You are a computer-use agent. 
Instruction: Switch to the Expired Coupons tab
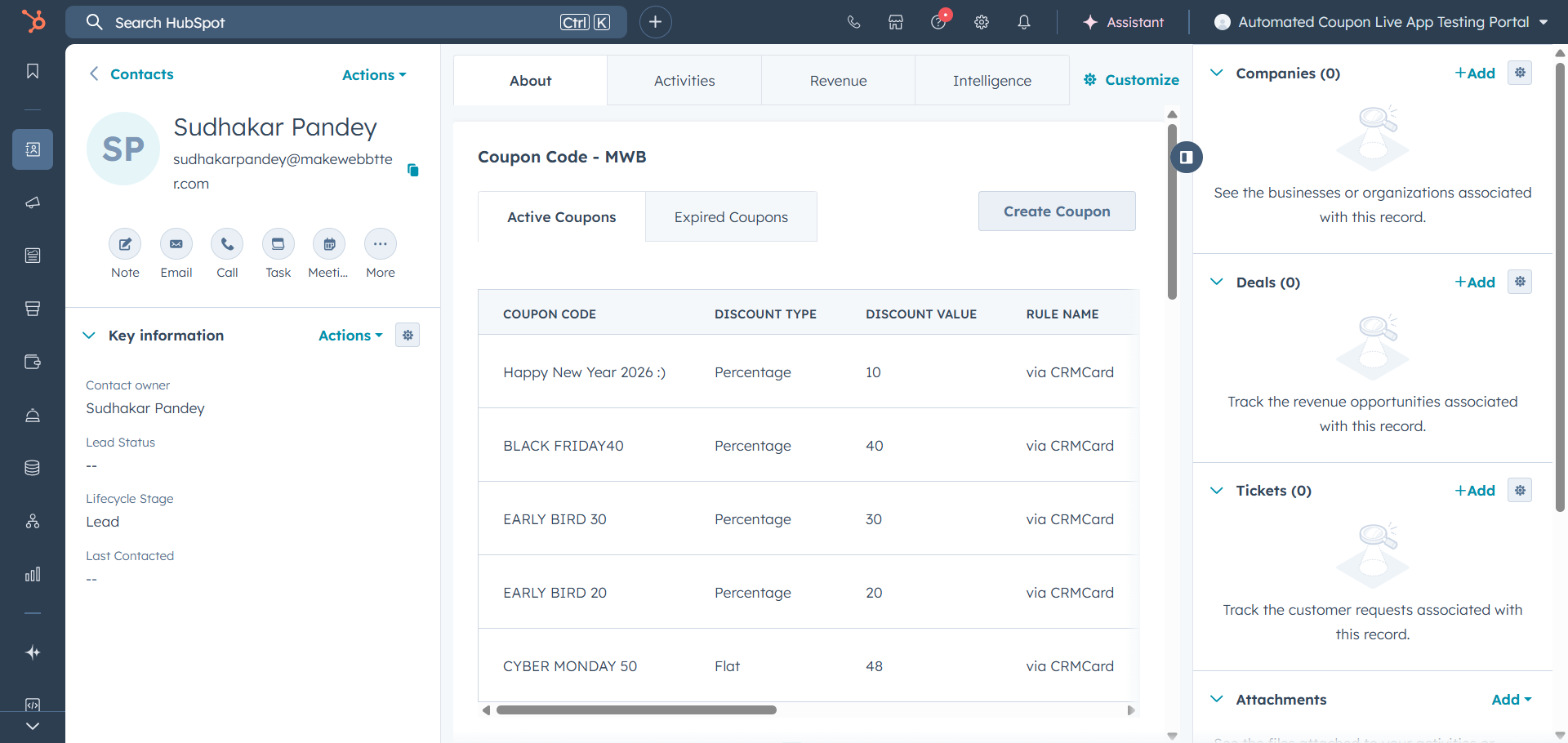click(x=731, y=217)
